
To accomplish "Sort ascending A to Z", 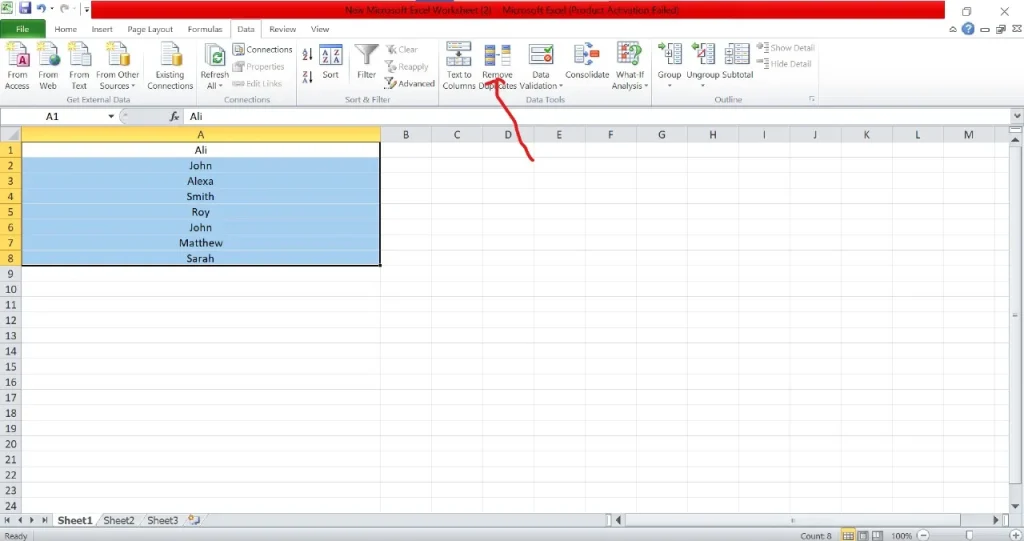I will point(307,54).
